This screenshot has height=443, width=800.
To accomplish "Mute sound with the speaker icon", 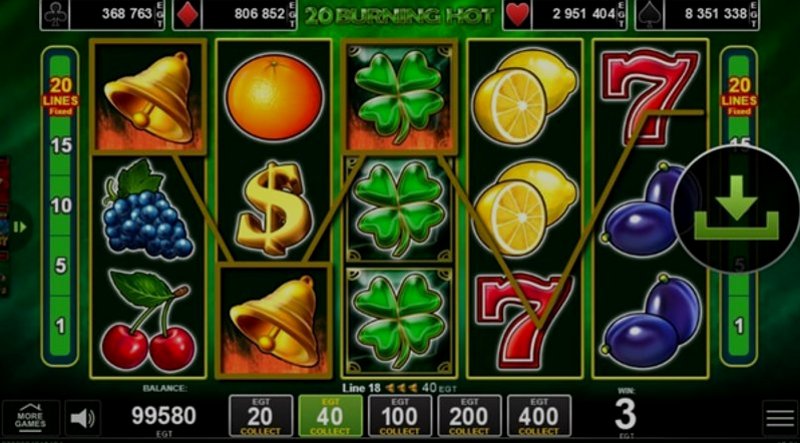I will (83, 419).
